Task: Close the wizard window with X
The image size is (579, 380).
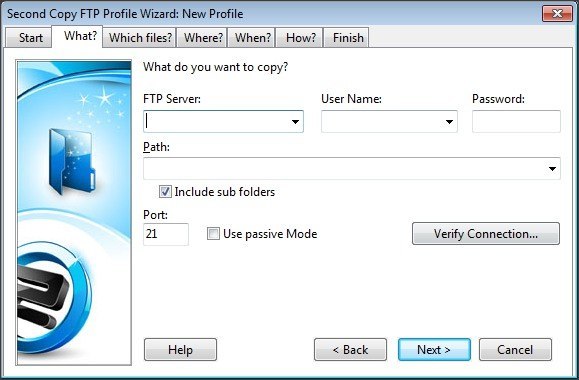Action: [x=557, y=14]
